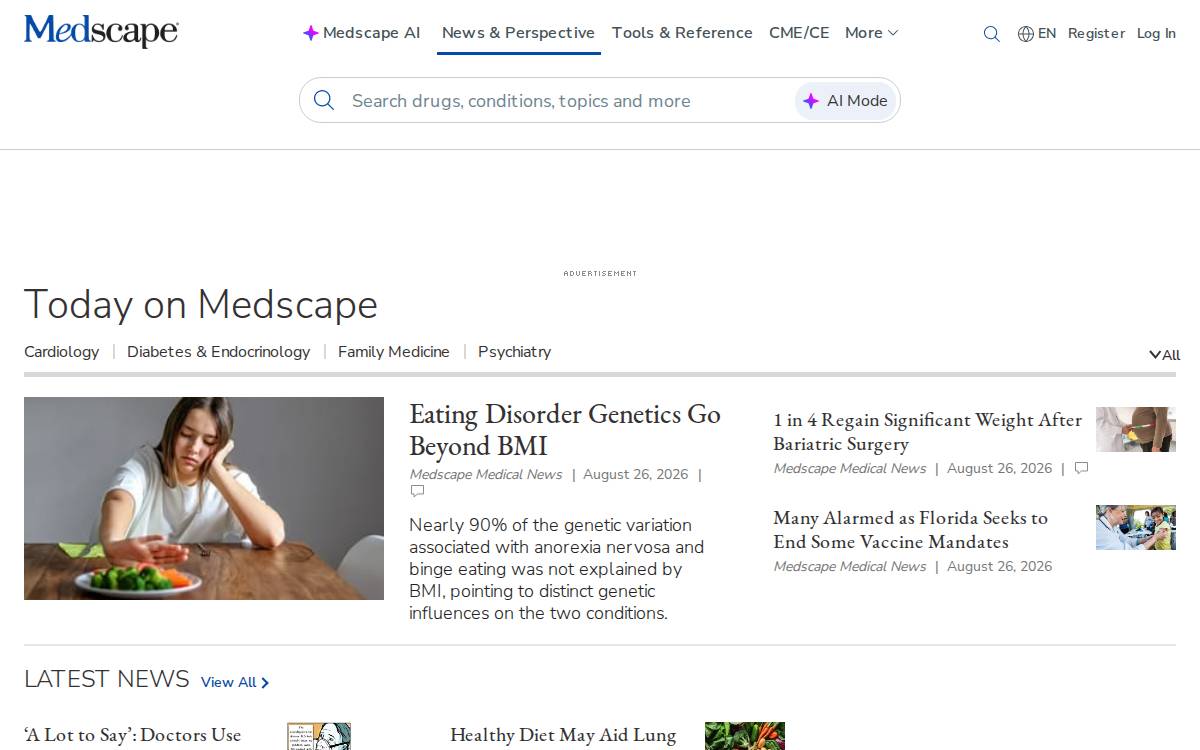Select the Cardiology specialty tab
Screen dimensions: 1200x750
[62, 352]
